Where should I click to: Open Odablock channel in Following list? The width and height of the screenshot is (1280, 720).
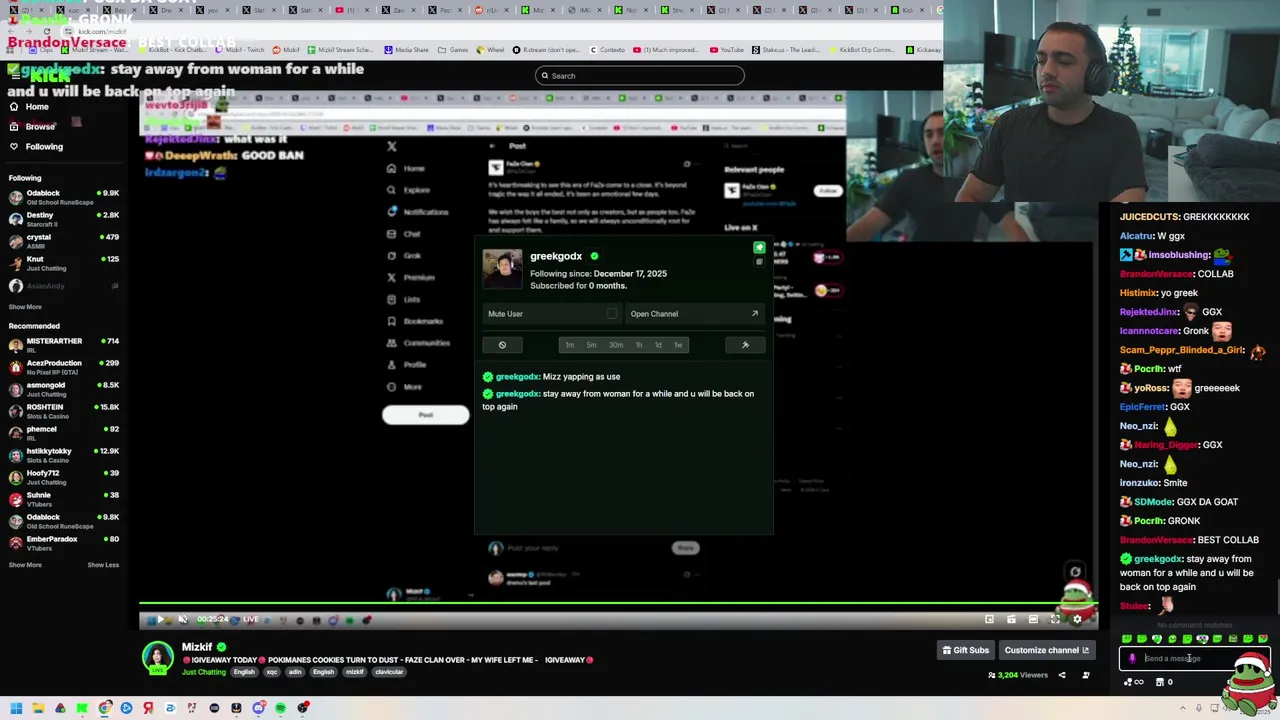point(64,197)
